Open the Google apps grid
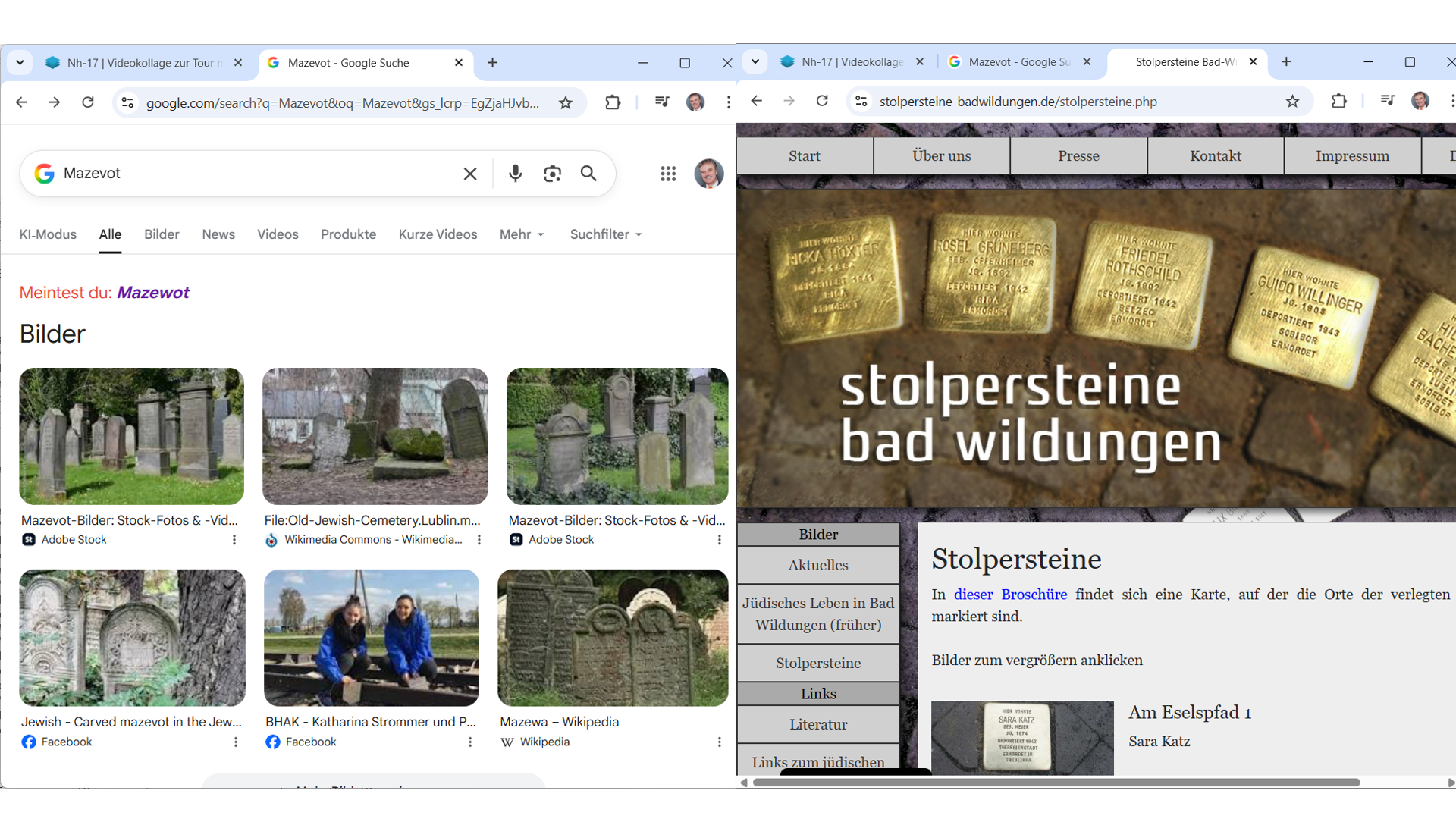This screenshot has width=1456, height=819. (667, 174)
